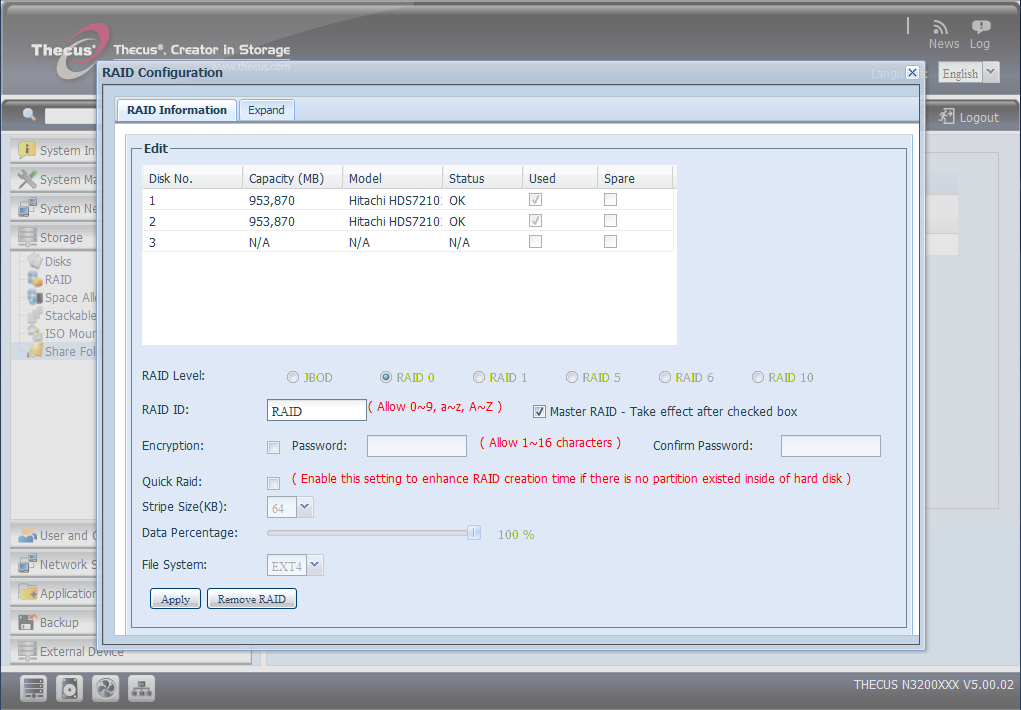Image resolution: width=1021 pixels, height=710 pixels.
Task: Open the Log speech-bubble icon
Action: click(x=981, y=27)
